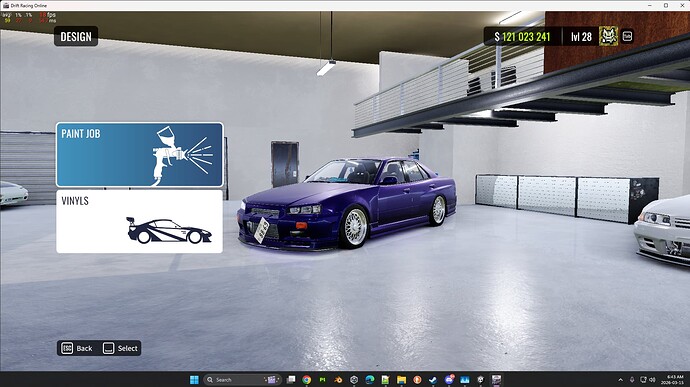Launch Google Chrome from the taskbar
This screenshot has width=690, height=387.
click(307, 380)
